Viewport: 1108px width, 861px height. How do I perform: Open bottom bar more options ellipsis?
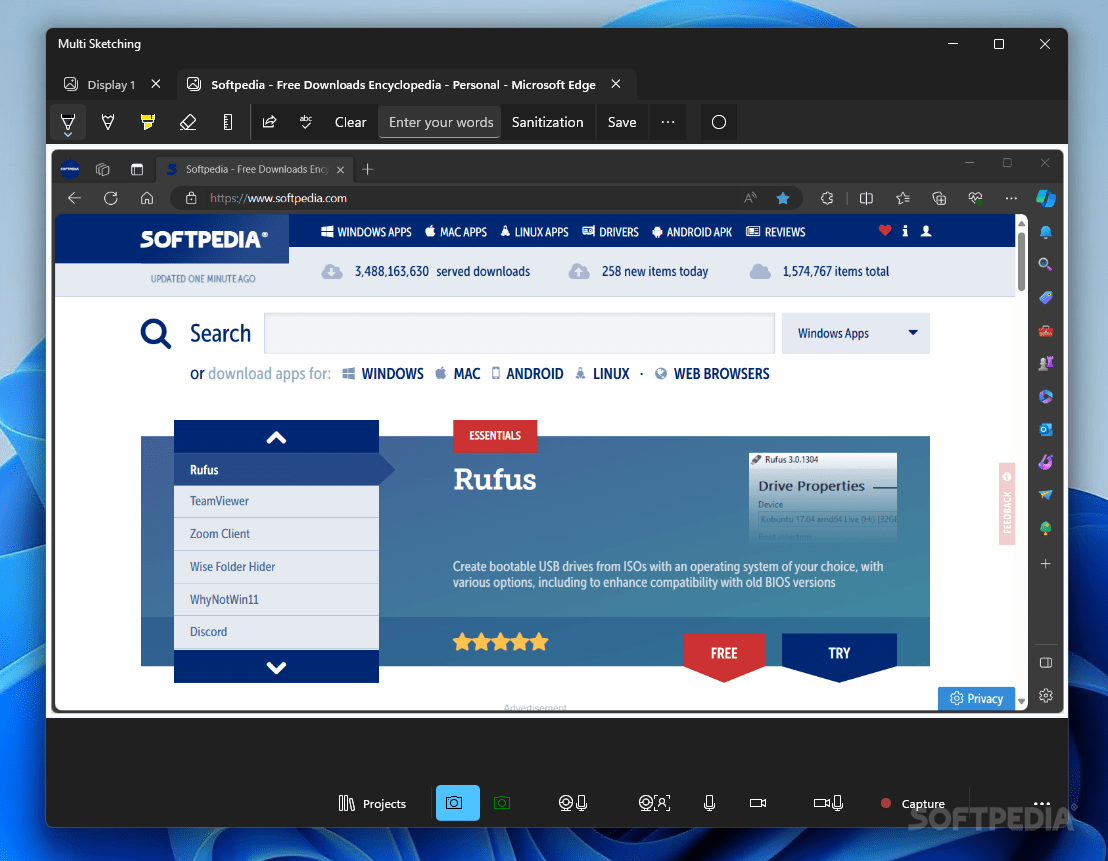(x=1042, y=803)
